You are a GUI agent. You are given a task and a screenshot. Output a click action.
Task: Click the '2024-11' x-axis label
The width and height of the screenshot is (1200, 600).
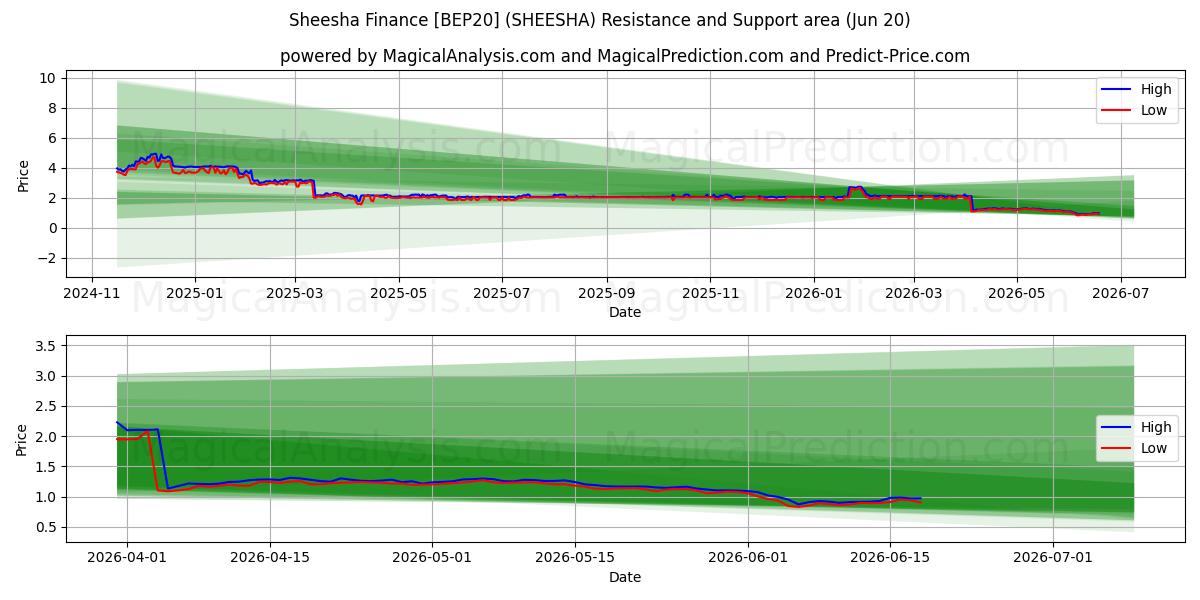pos(92,296)
